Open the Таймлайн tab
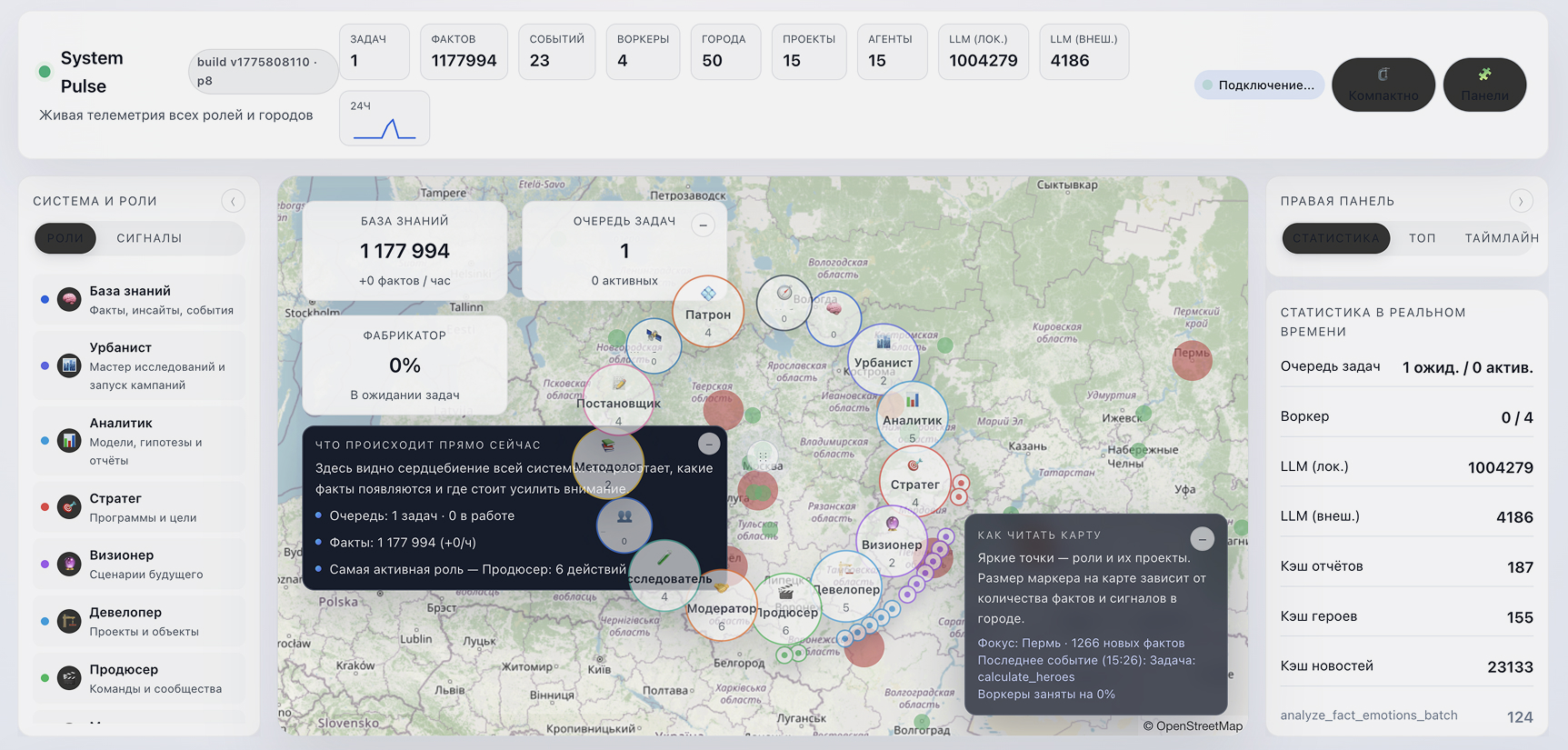Image resolution: width=1568 pixels, height=750 pixels. tap(1501, 238)
